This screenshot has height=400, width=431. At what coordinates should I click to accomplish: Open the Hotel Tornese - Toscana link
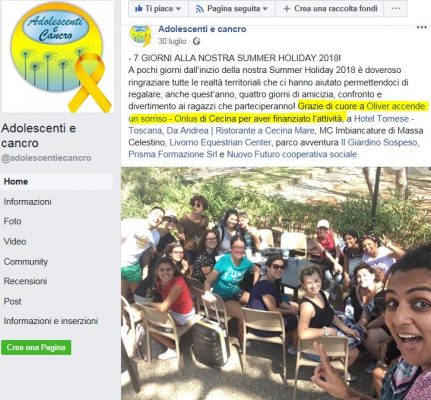pyautogui.click(x=271, y=124)
